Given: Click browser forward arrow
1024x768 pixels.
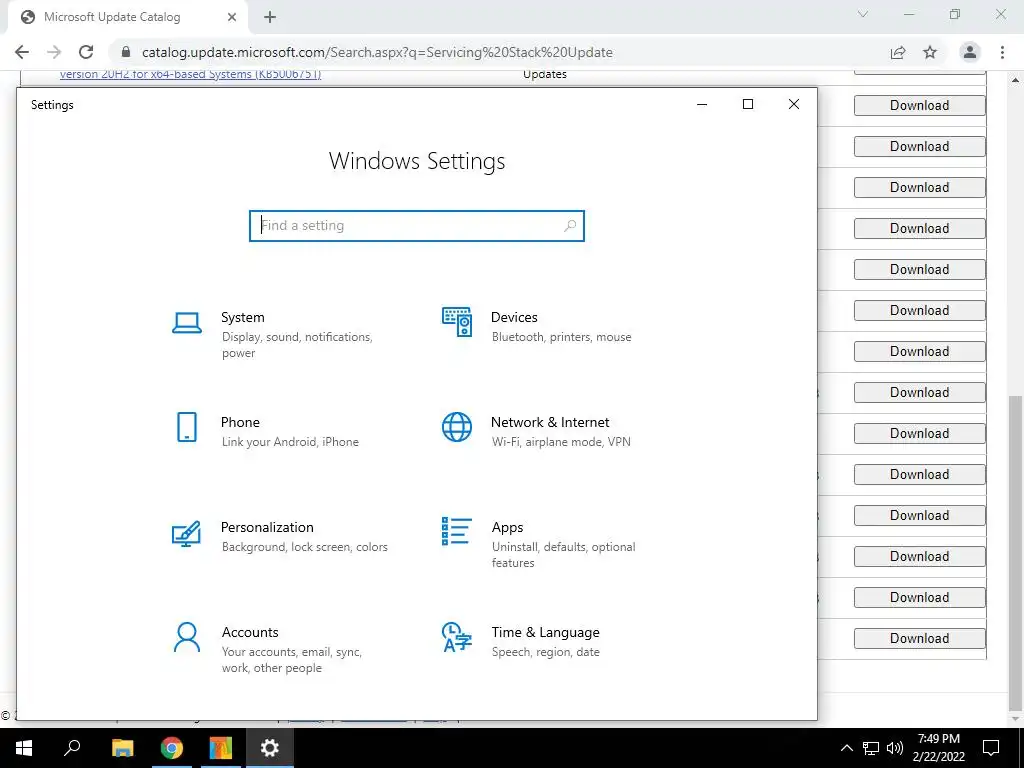Looking at the screenshot, I should click(x=54, y=52).
